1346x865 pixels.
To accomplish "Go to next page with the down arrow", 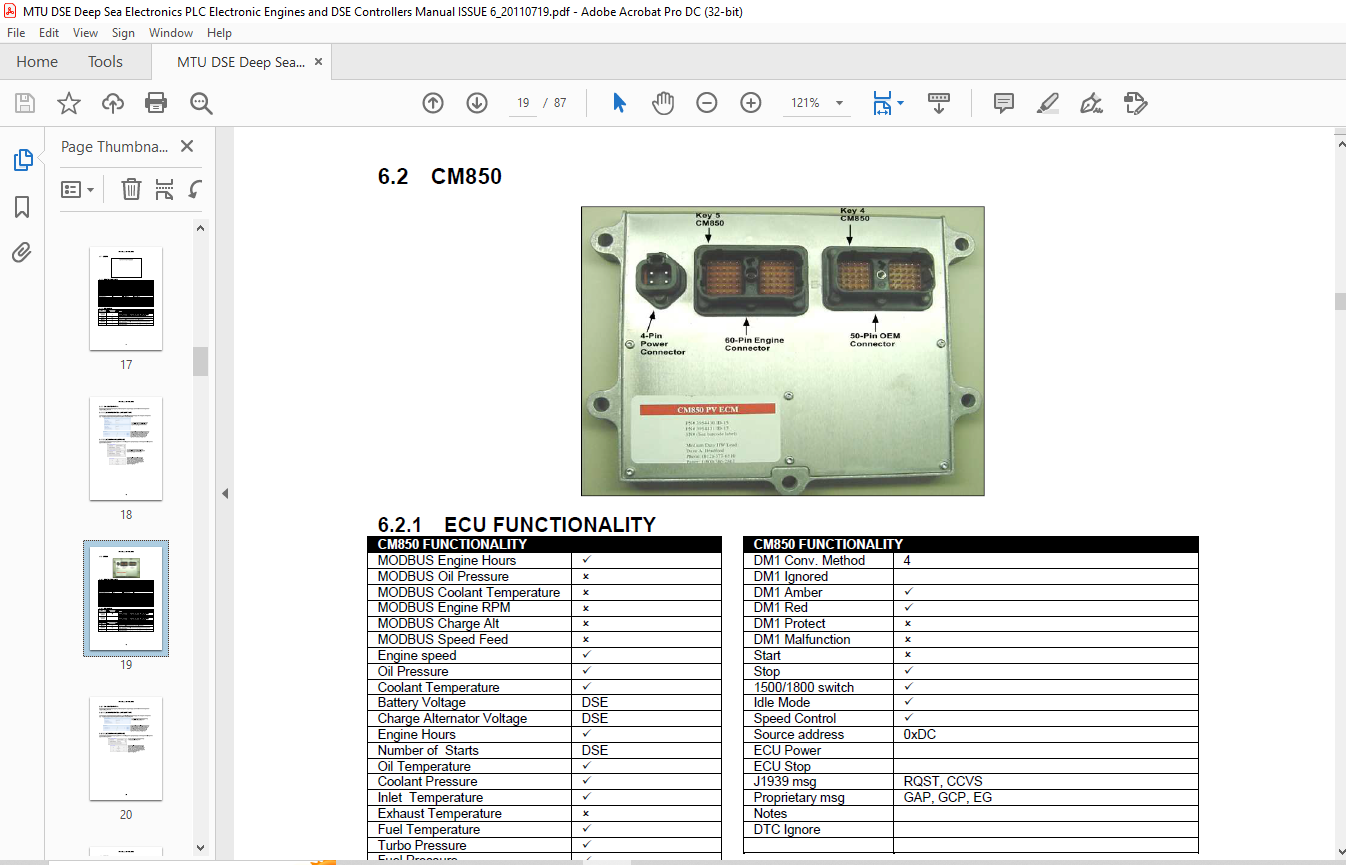I will pos(477,103).
